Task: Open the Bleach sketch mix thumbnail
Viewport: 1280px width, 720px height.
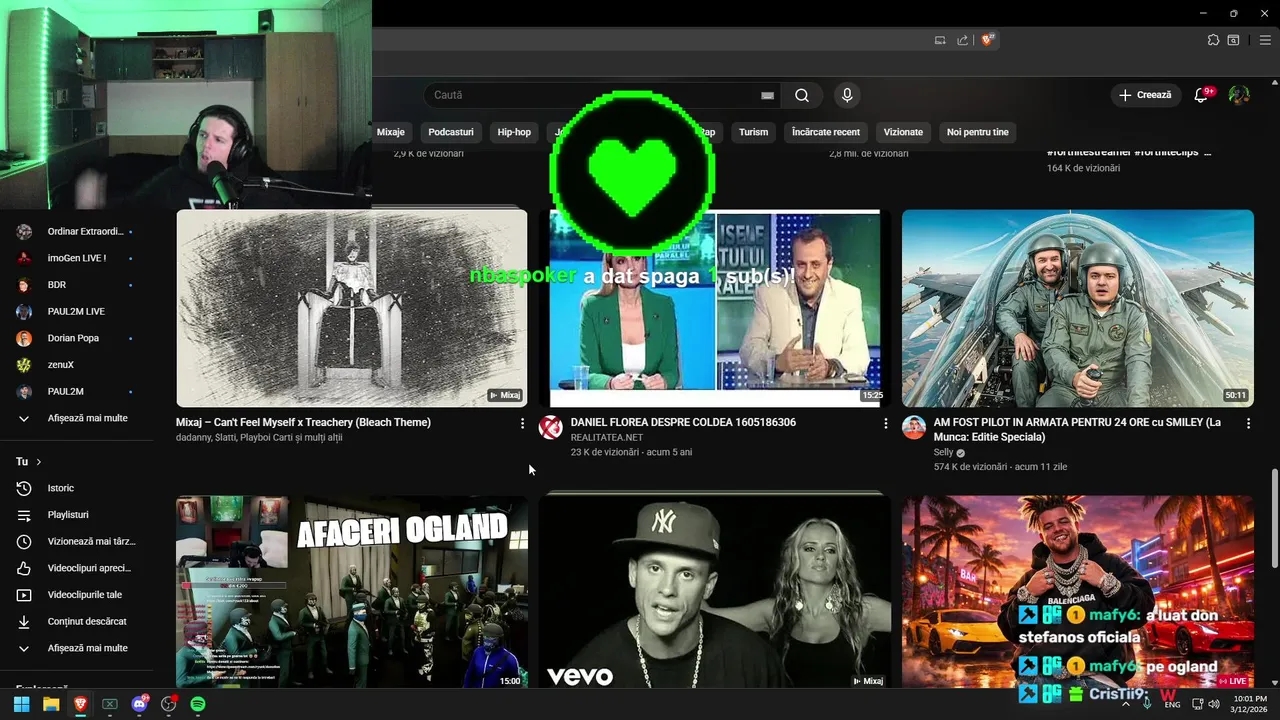Action: point(352,308)
